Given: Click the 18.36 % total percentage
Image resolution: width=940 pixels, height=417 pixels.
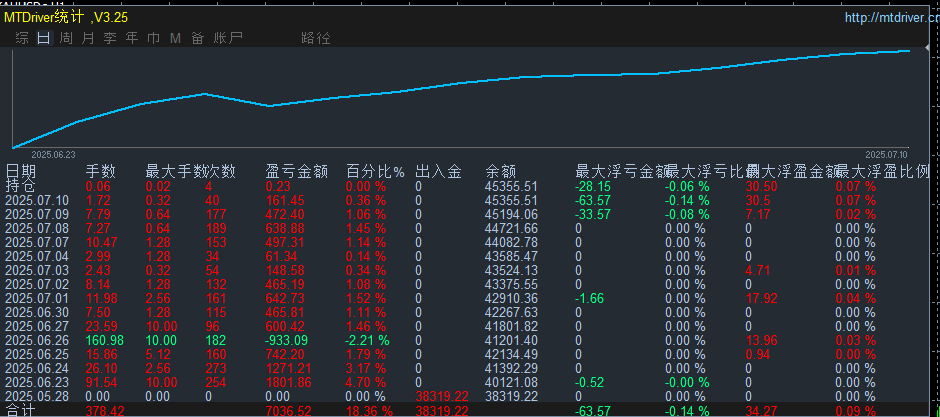Looking at the screenshot, I should point(369,410).
